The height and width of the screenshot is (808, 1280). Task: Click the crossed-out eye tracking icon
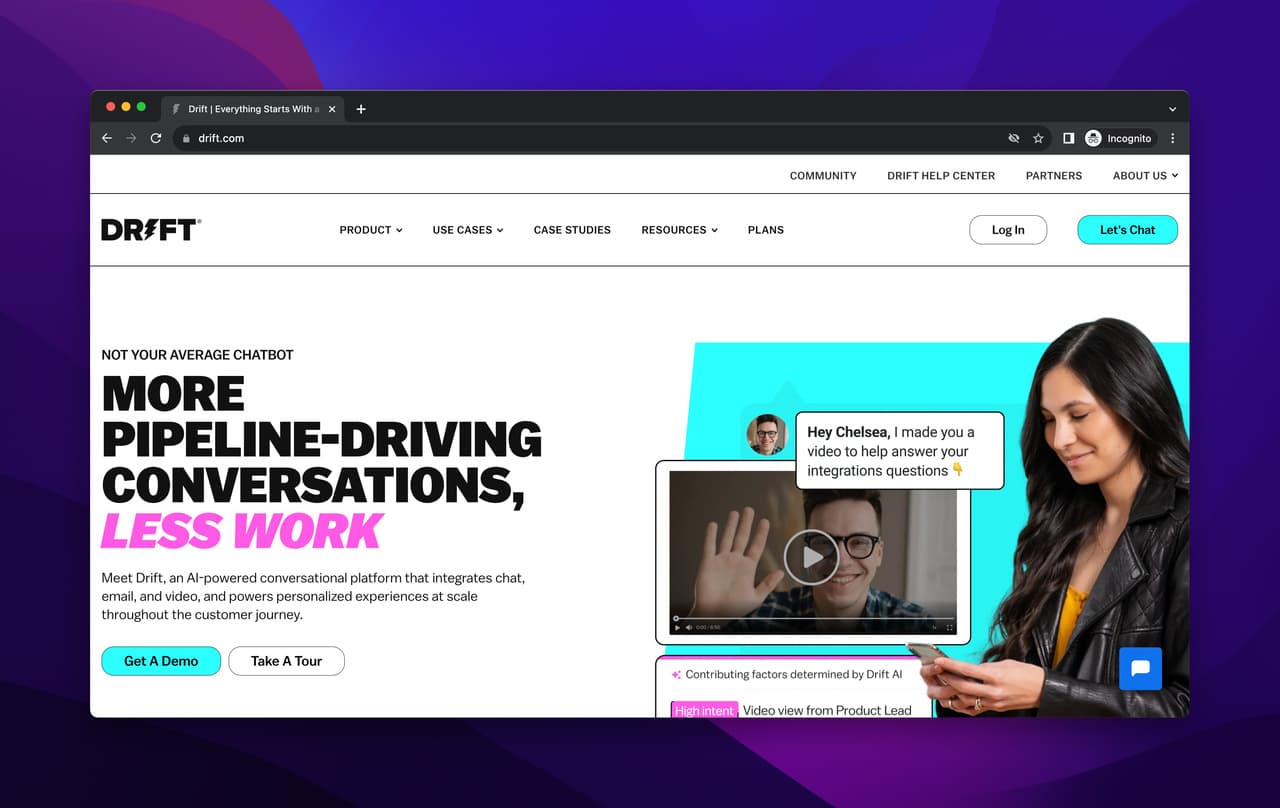click(x=1014, y=138)
